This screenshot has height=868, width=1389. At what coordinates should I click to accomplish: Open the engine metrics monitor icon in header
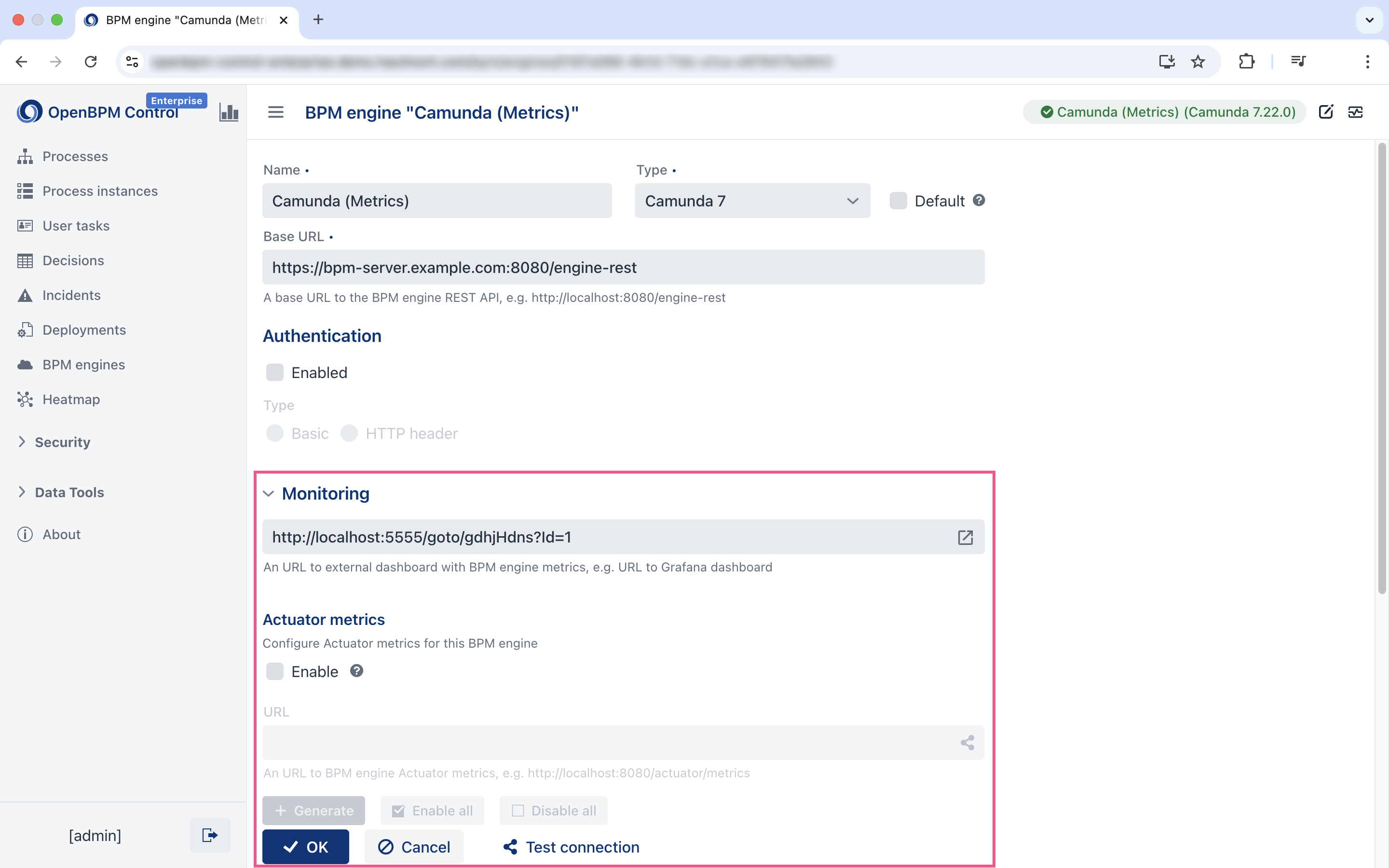tap(1355, 112)
